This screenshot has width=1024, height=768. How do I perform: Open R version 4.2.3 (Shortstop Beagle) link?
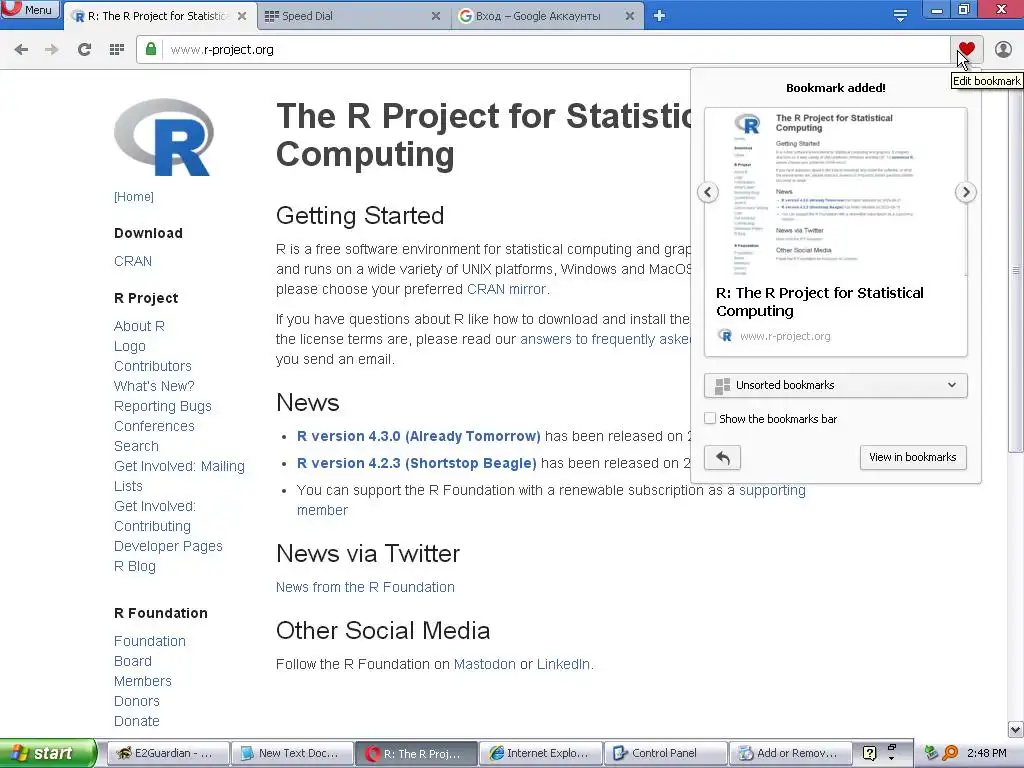point(417,463)
